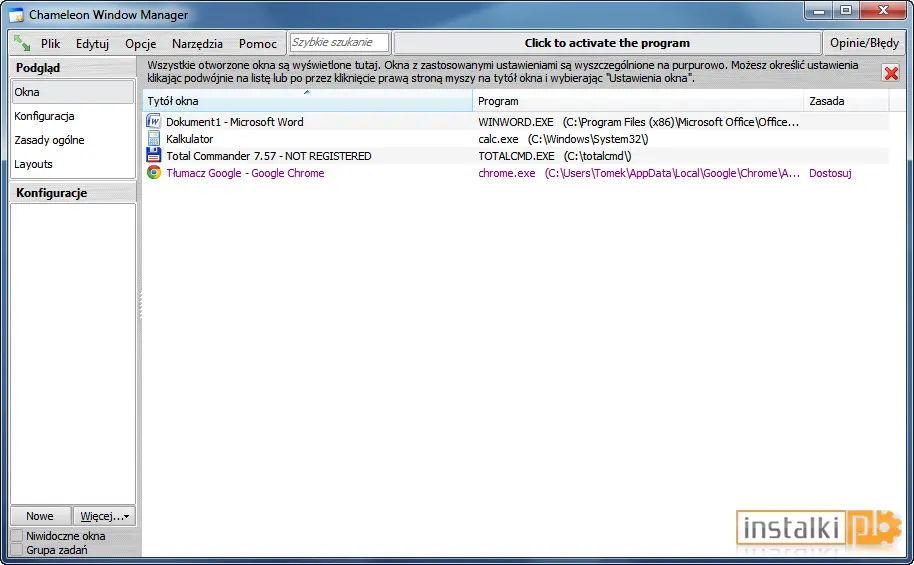Image resolution: width=914 pixels, height=565 pixels.
Task: Open the Opinie/Błędy button
Action: click(x=864, y=43)
